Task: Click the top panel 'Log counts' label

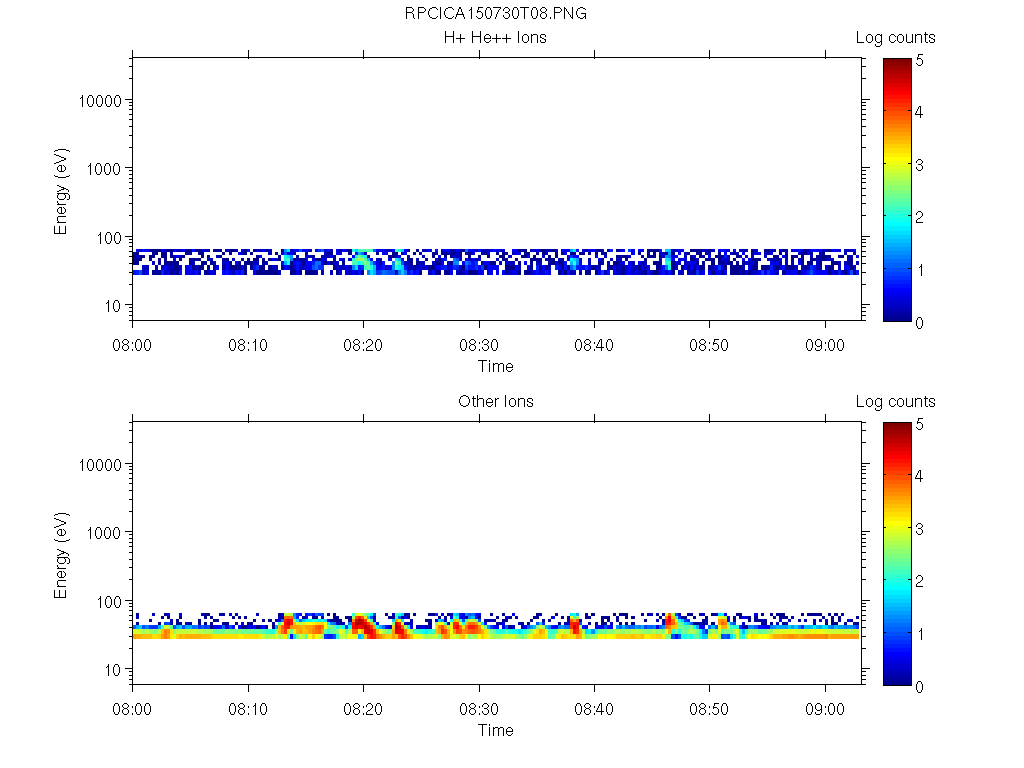Action: [895, 38]
